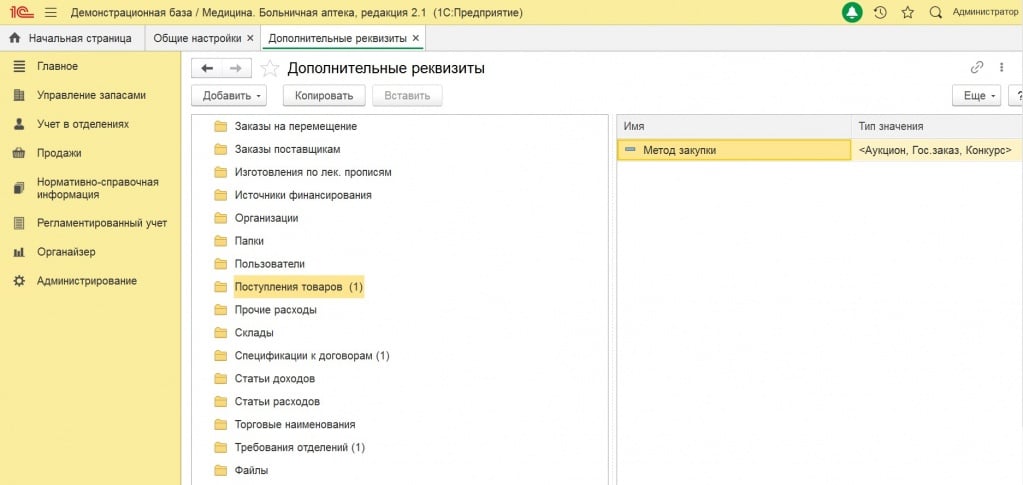
Task: Add current page to favorites star
Action: tap(269, 69)
